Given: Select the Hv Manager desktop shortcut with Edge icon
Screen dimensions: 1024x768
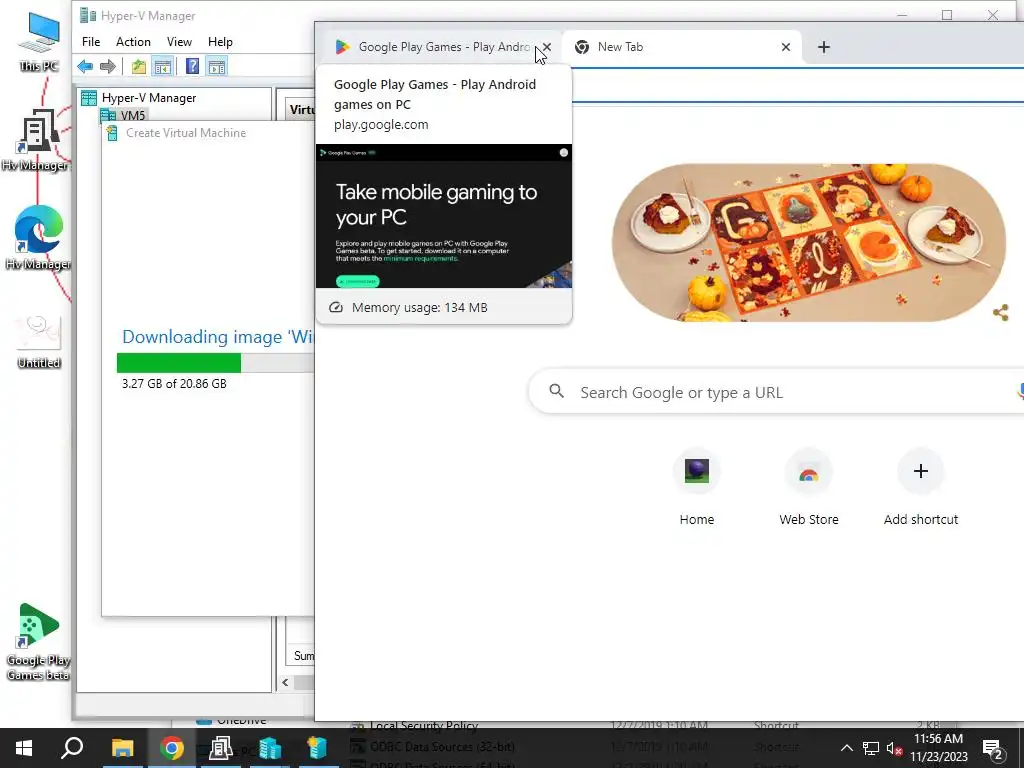Looking at the screenshot, I should 39,238.
